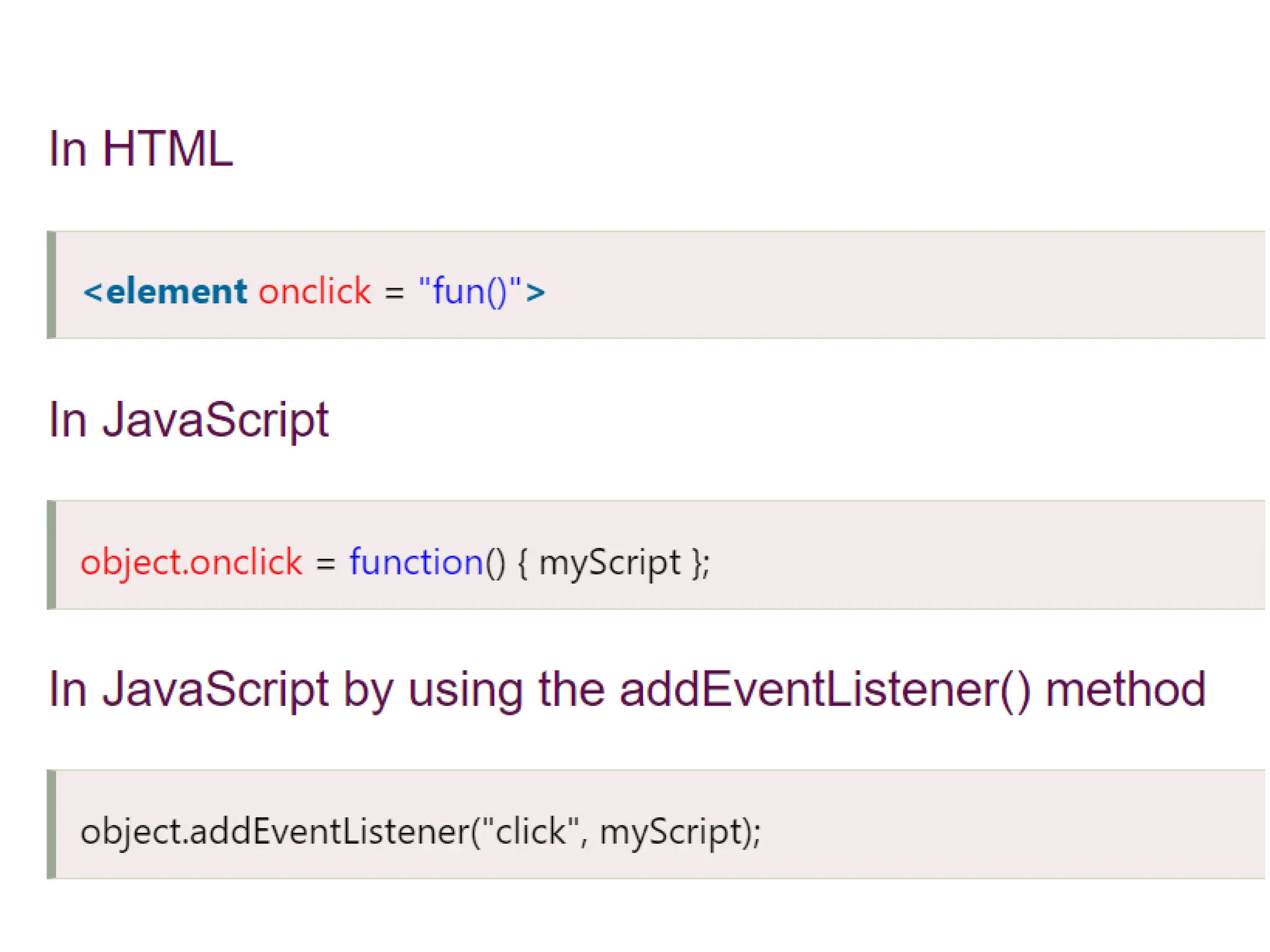
Task: Click the green left border of the HTML code block
Action: coord(52,285)
